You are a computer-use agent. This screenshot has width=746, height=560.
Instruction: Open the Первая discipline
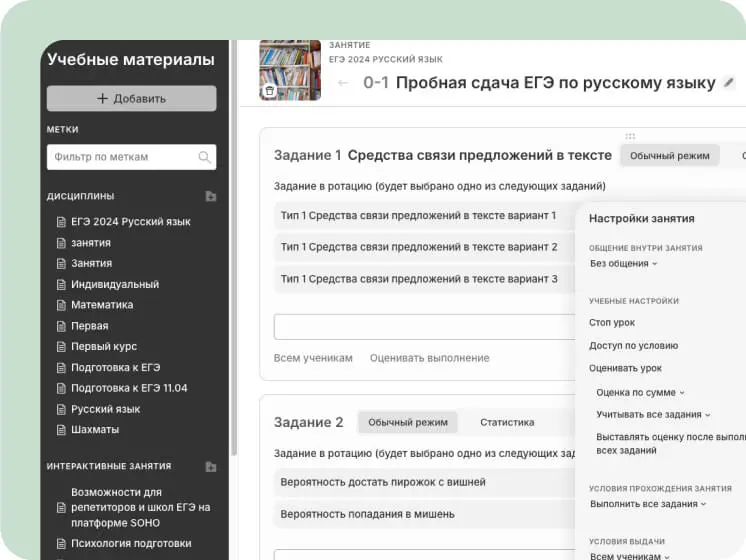(89, 326)
